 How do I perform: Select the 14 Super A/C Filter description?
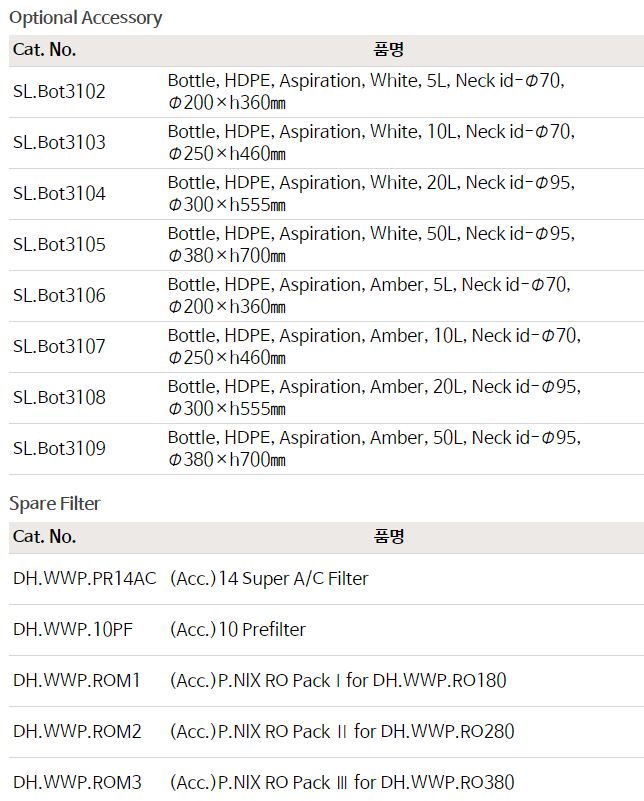(269, 579)
